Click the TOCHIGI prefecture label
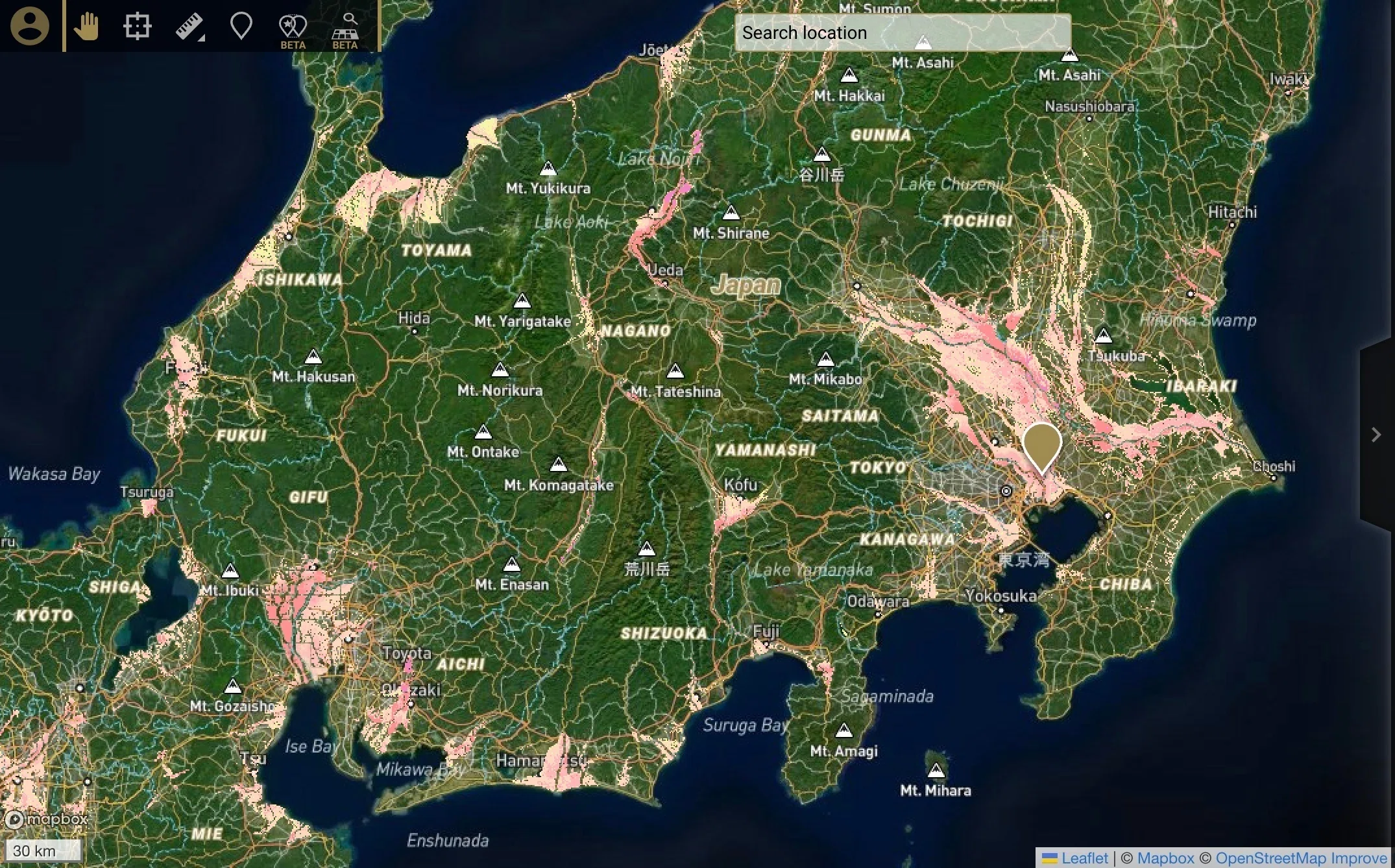The image size is (1395, 868). (977, 221)
